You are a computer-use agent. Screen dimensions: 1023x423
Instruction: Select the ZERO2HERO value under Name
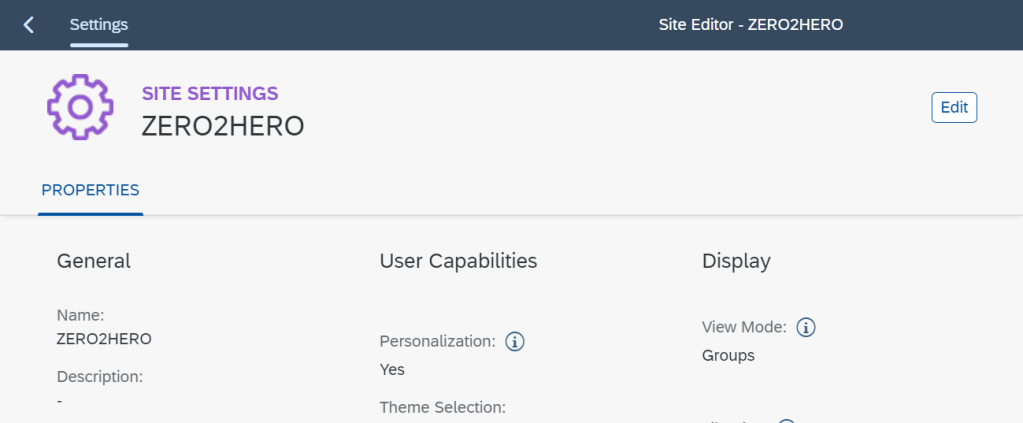tap(104, 339)
